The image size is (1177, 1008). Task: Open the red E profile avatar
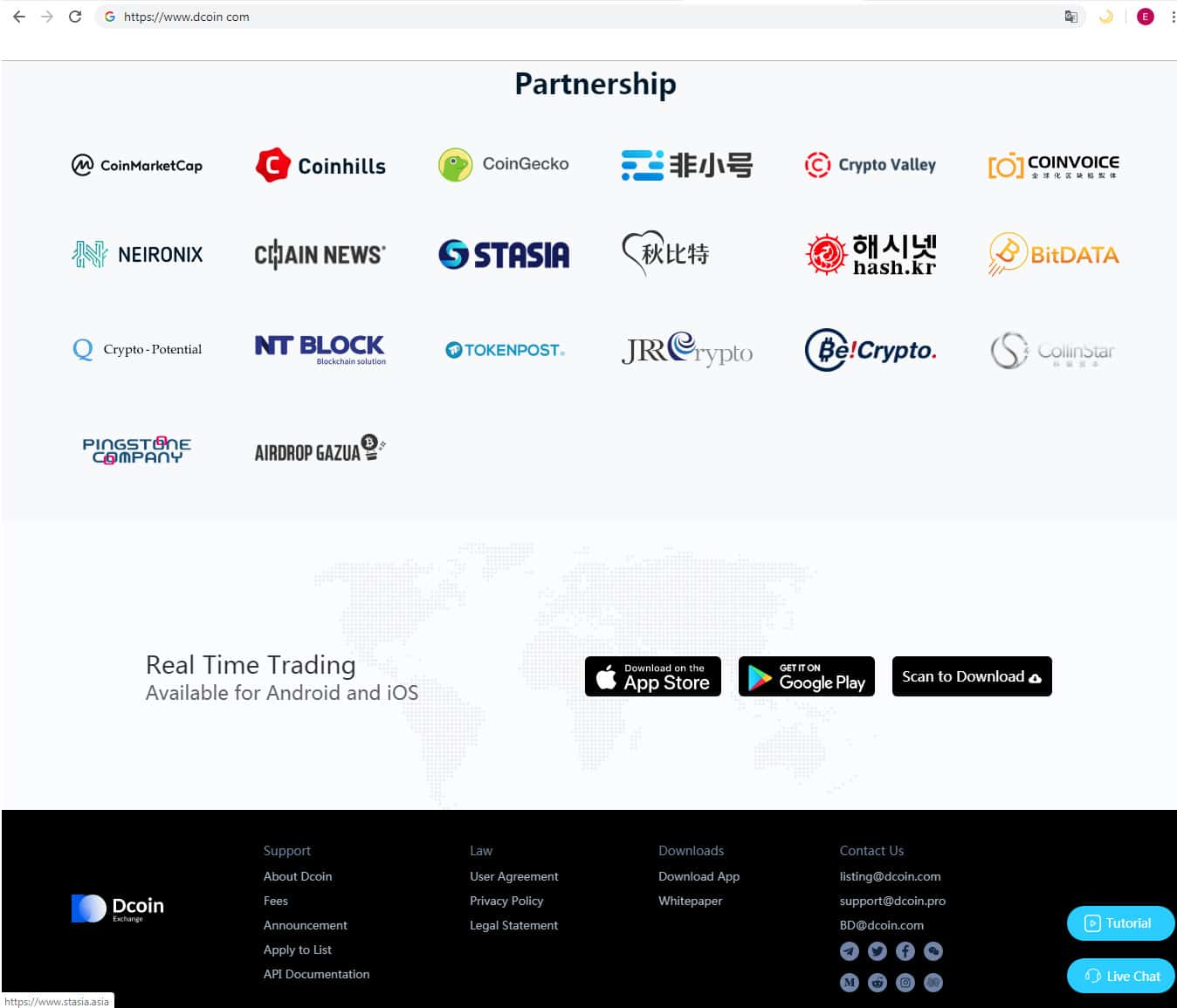(x=1146, y=17)
